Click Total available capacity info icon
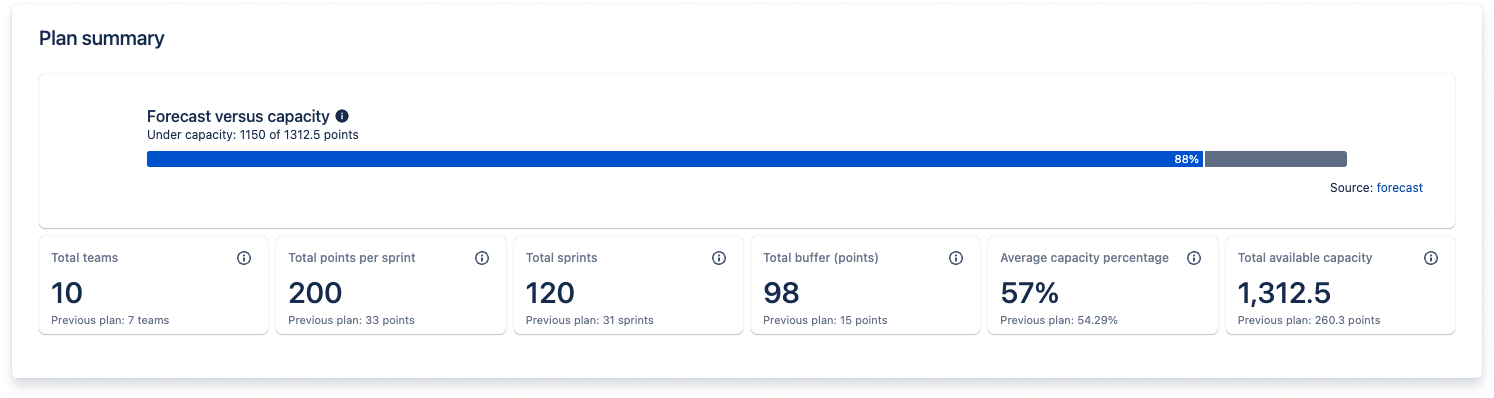The width and height of the screenshot is (1494, 398). point(1431,258)
